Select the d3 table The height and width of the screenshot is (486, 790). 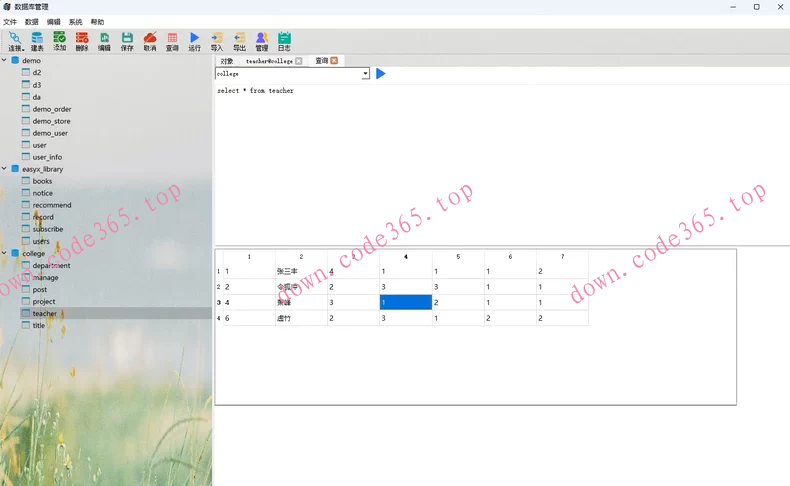37,85
